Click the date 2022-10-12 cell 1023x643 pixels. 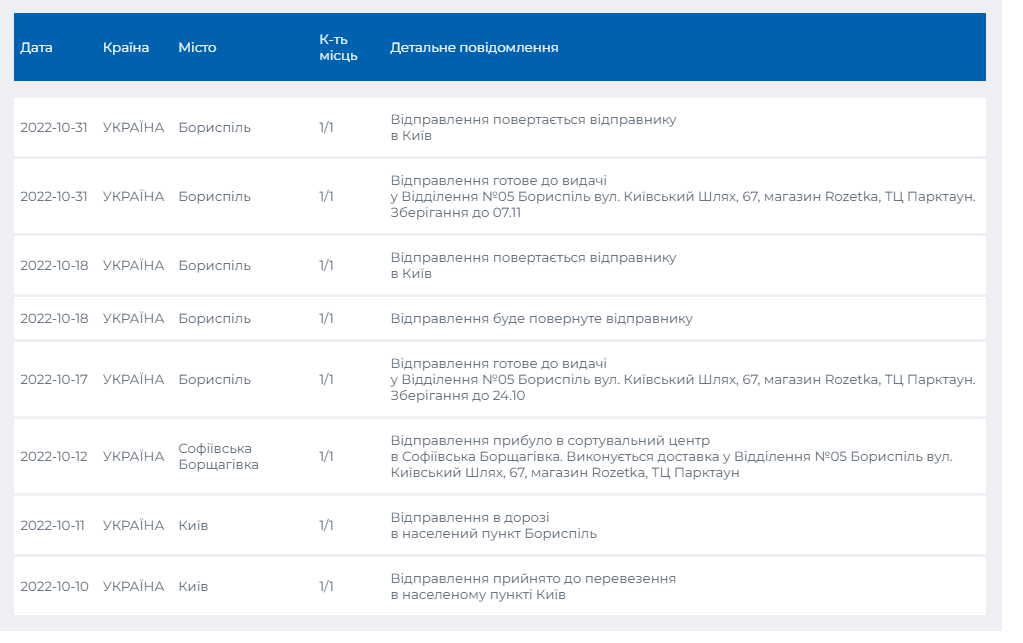54,457
